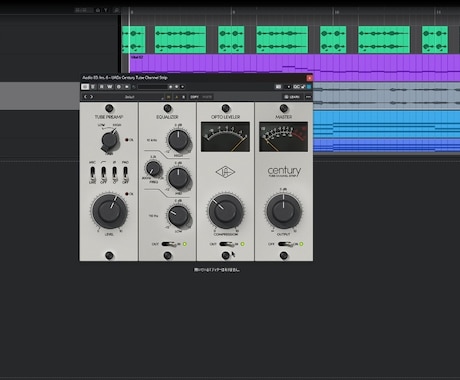Click the COPY button in plugin toolbar
This screenshot has width=460, height=380.
[x=194, y=97]
